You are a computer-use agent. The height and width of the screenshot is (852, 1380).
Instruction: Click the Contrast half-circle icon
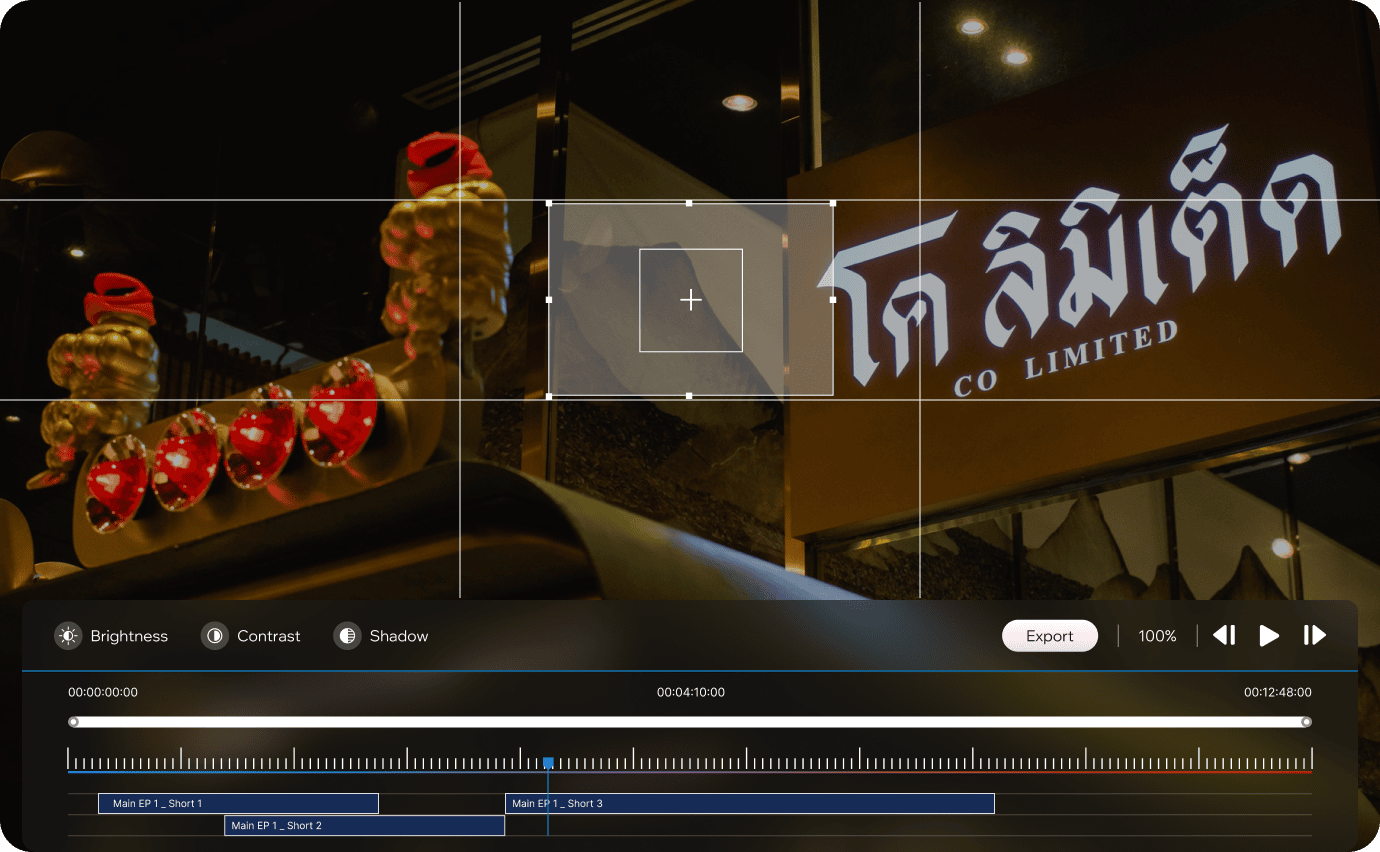click(215, 636)
